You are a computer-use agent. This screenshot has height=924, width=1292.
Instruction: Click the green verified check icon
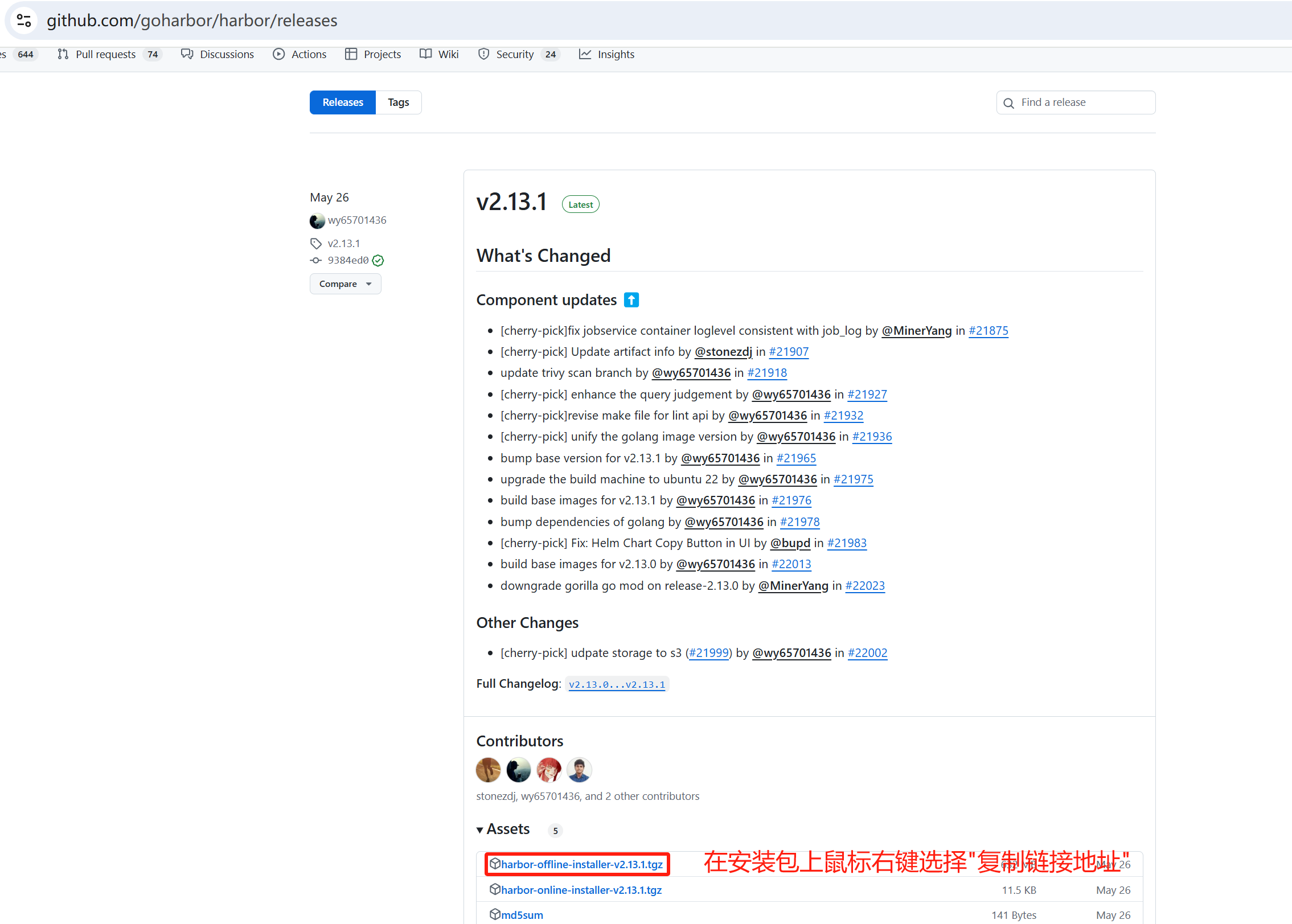(378, 261)
